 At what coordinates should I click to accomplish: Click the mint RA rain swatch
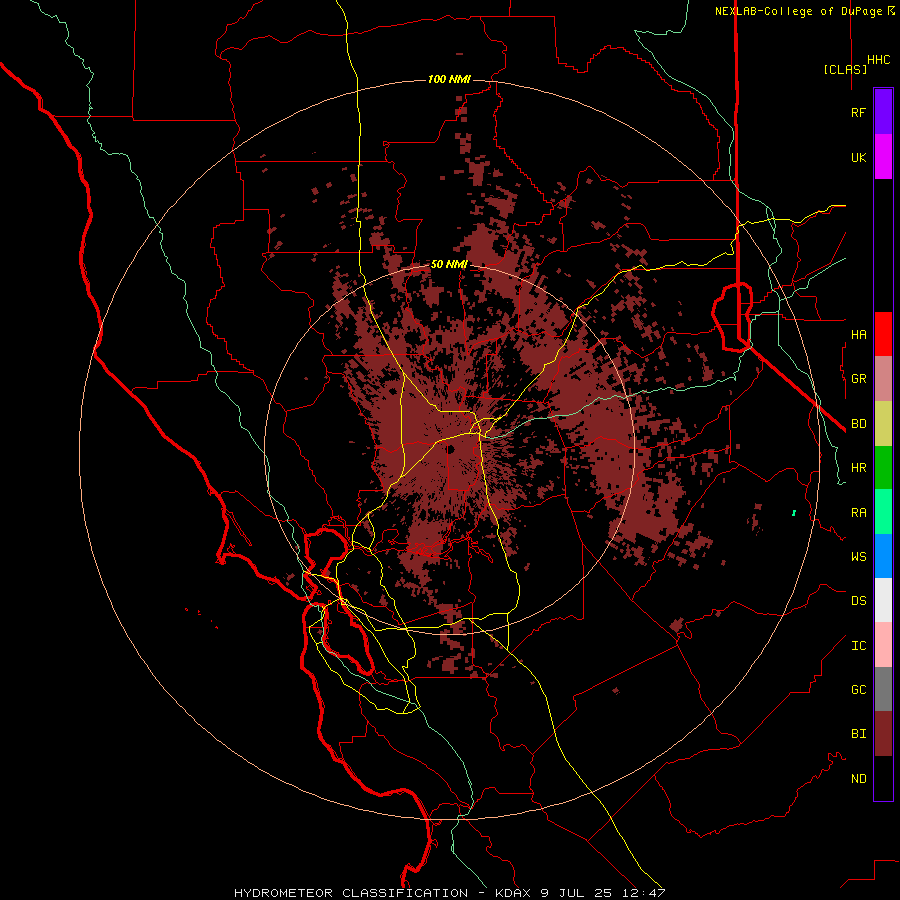[883, 512]
